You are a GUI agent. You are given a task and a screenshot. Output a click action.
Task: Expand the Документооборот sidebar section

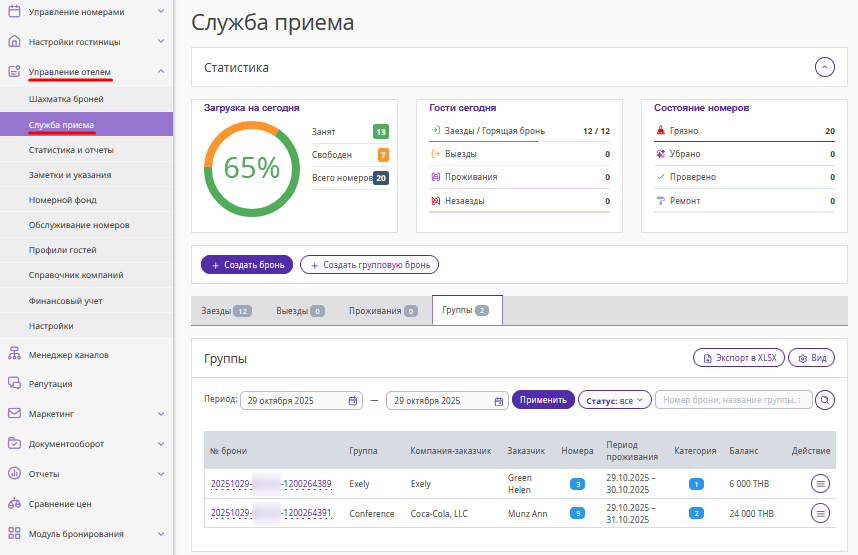[160, 443]
